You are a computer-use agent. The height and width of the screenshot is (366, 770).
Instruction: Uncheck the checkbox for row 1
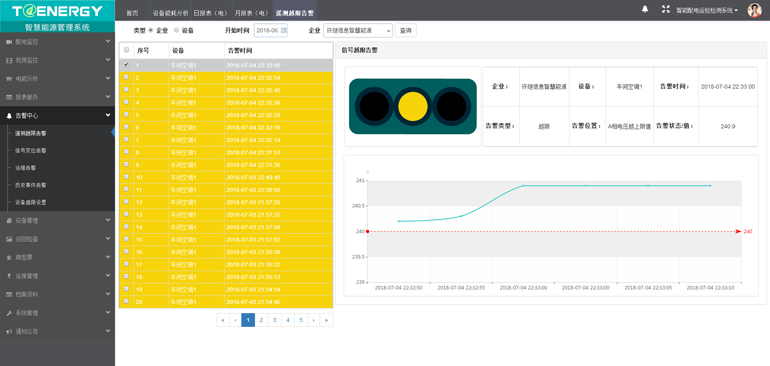tap(126, 64)
